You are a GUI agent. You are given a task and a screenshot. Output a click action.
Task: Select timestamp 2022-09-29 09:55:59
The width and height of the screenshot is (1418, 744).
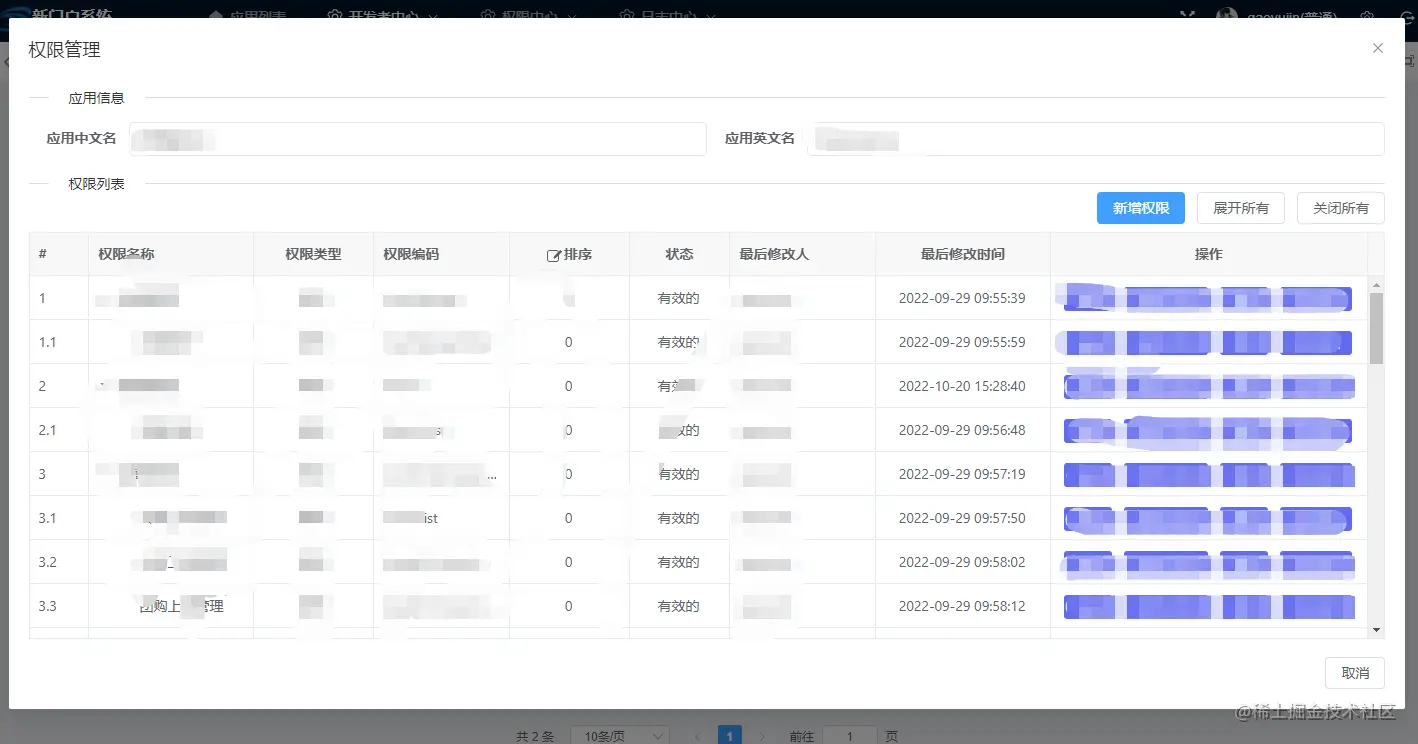[962, 342]
